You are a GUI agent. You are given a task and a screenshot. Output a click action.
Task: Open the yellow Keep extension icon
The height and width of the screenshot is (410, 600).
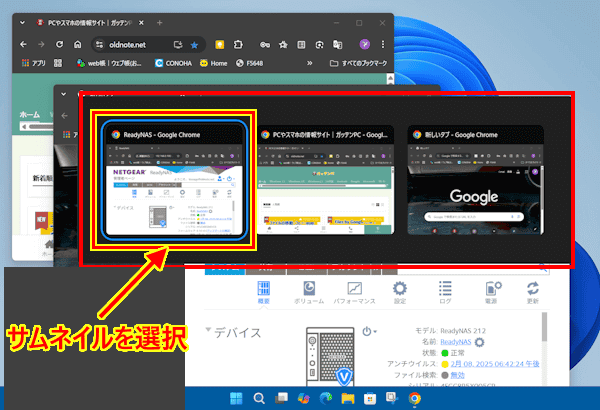[x=220, y=45]
